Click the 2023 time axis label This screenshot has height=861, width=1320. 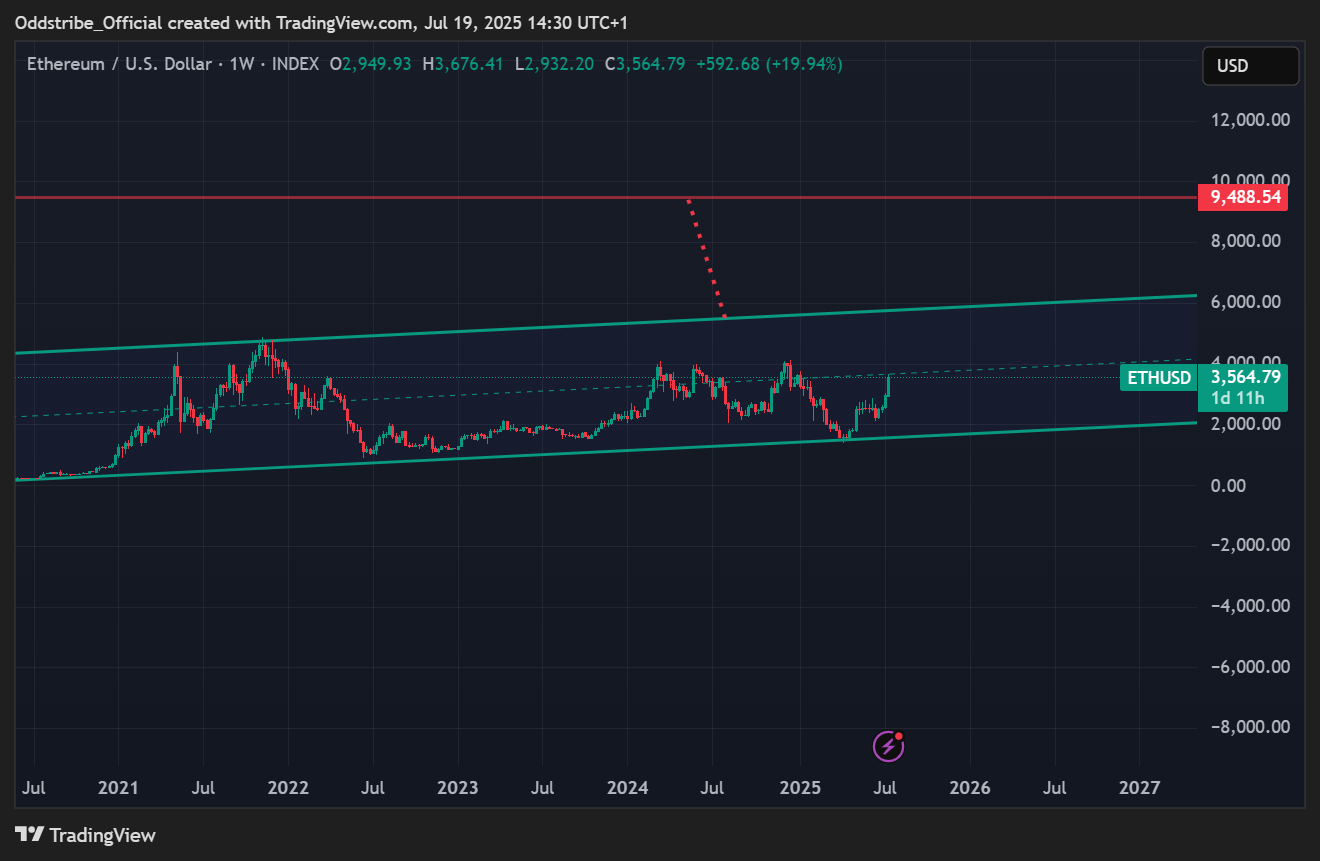(x=458, y=788)
